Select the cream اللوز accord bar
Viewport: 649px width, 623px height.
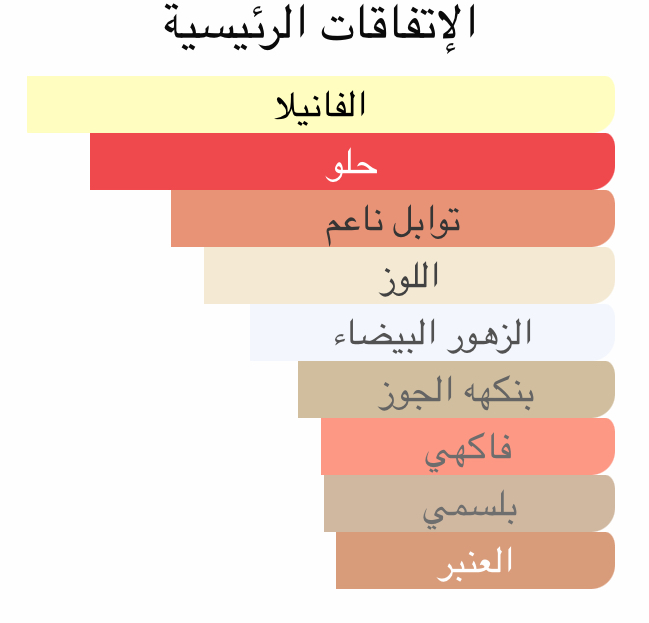pyautogui.click(x=280, y=275)
